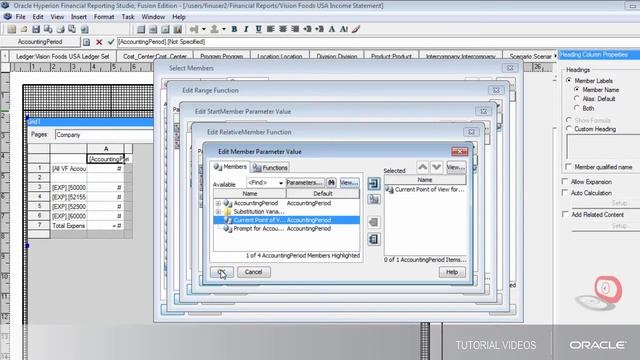Click the scroll arrow after Scenario POV tab

point(555,56)
